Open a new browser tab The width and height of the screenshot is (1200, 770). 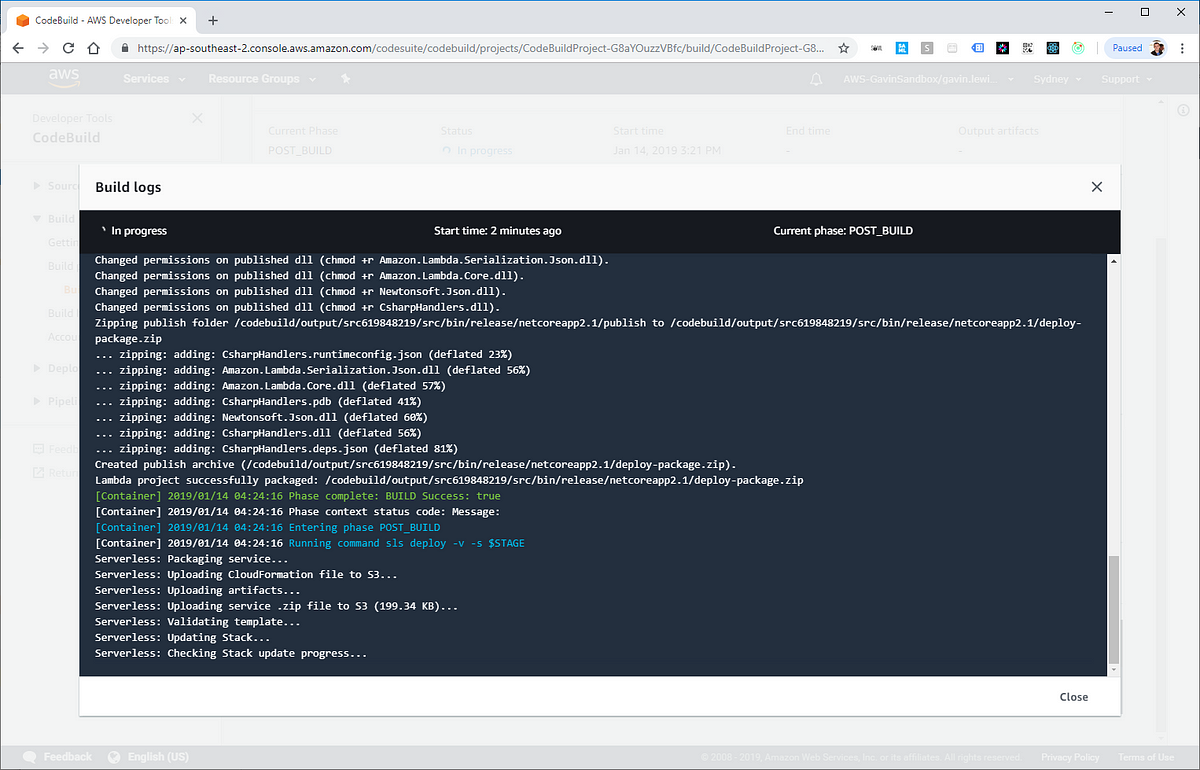pyautogui.click(x=213, y=20)
